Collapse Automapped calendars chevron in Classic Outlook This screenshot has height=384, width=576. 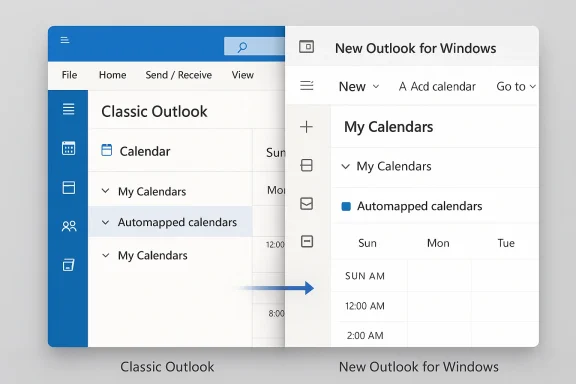click(x=105, y=222)
